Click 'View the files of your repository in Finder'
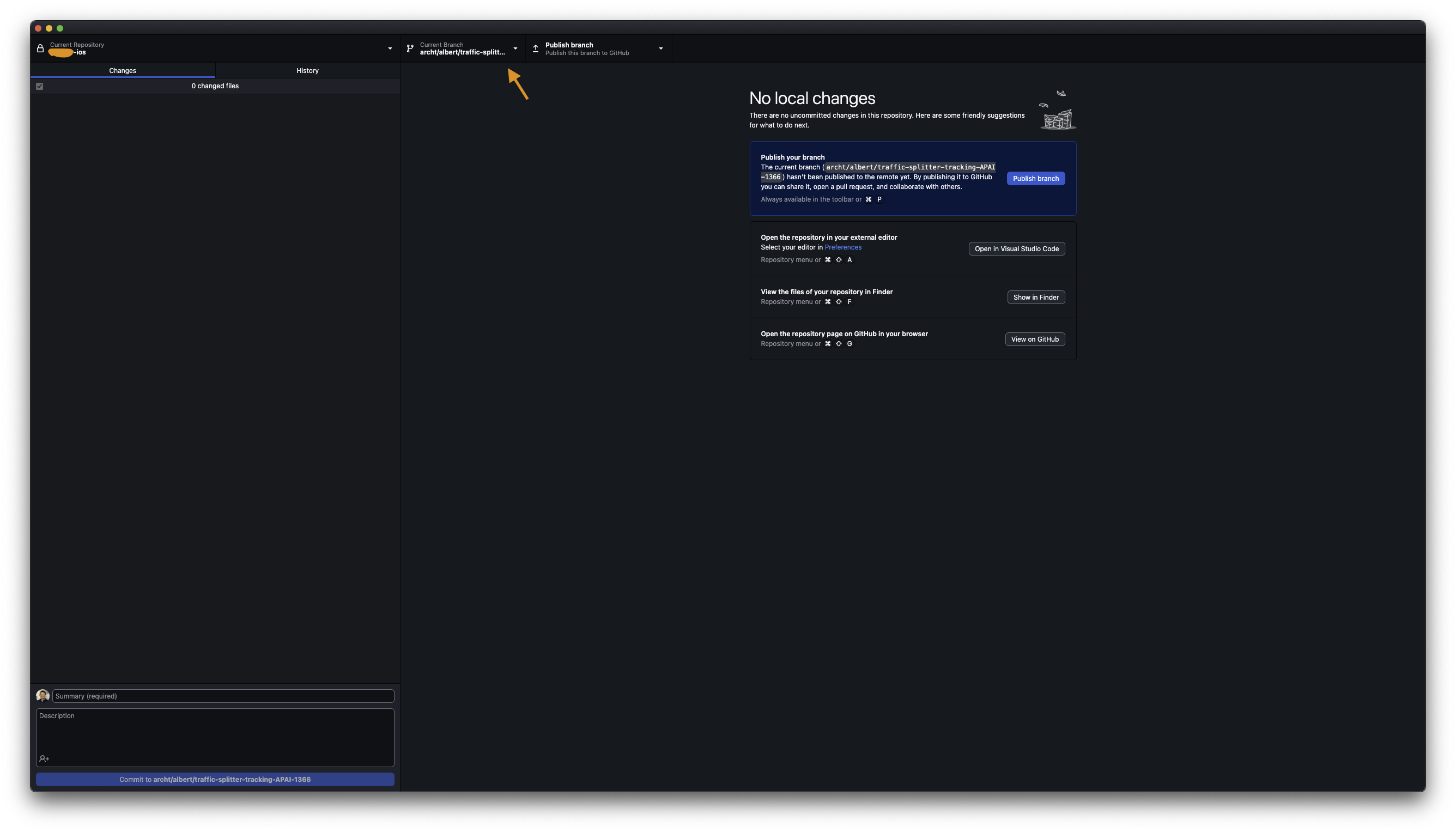This screenshot has width=1456, height=832. pos(826,292)
